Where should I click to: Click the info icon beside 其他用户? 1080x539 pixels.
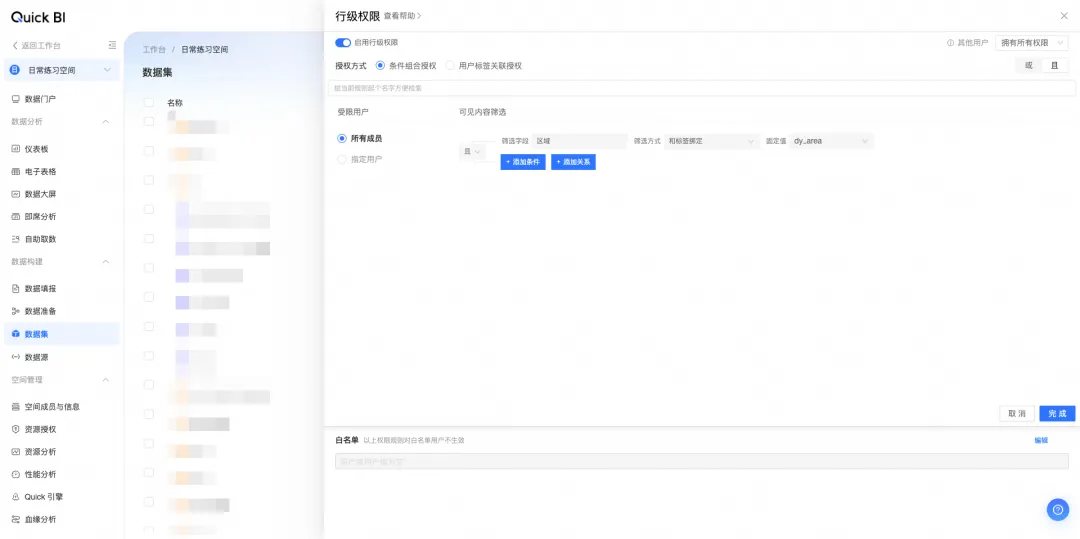tap(951, 43)
